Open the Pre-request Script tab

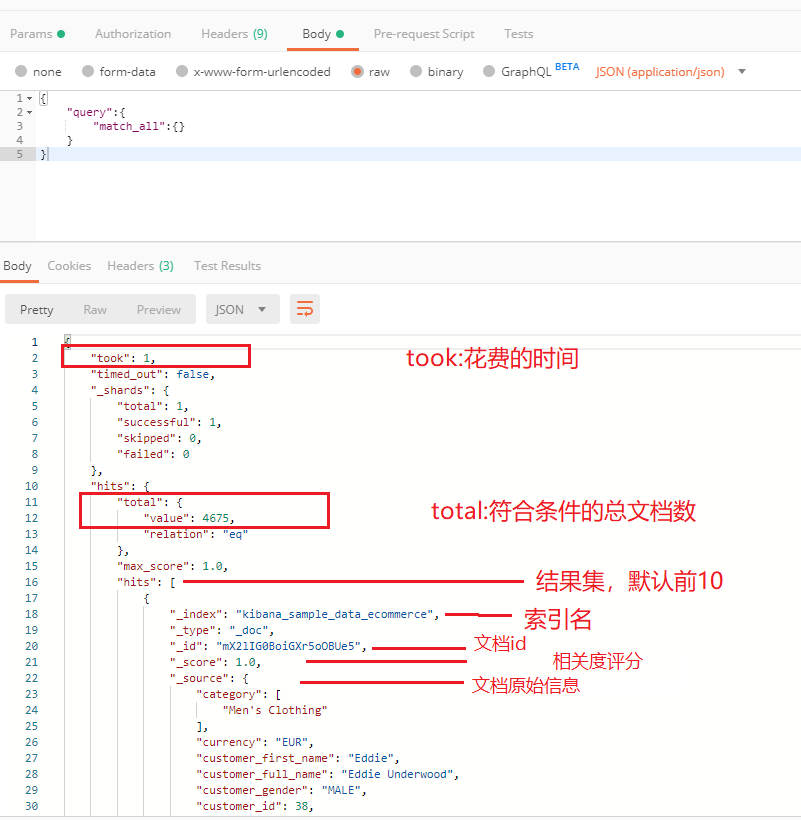[x=424, y=34]
